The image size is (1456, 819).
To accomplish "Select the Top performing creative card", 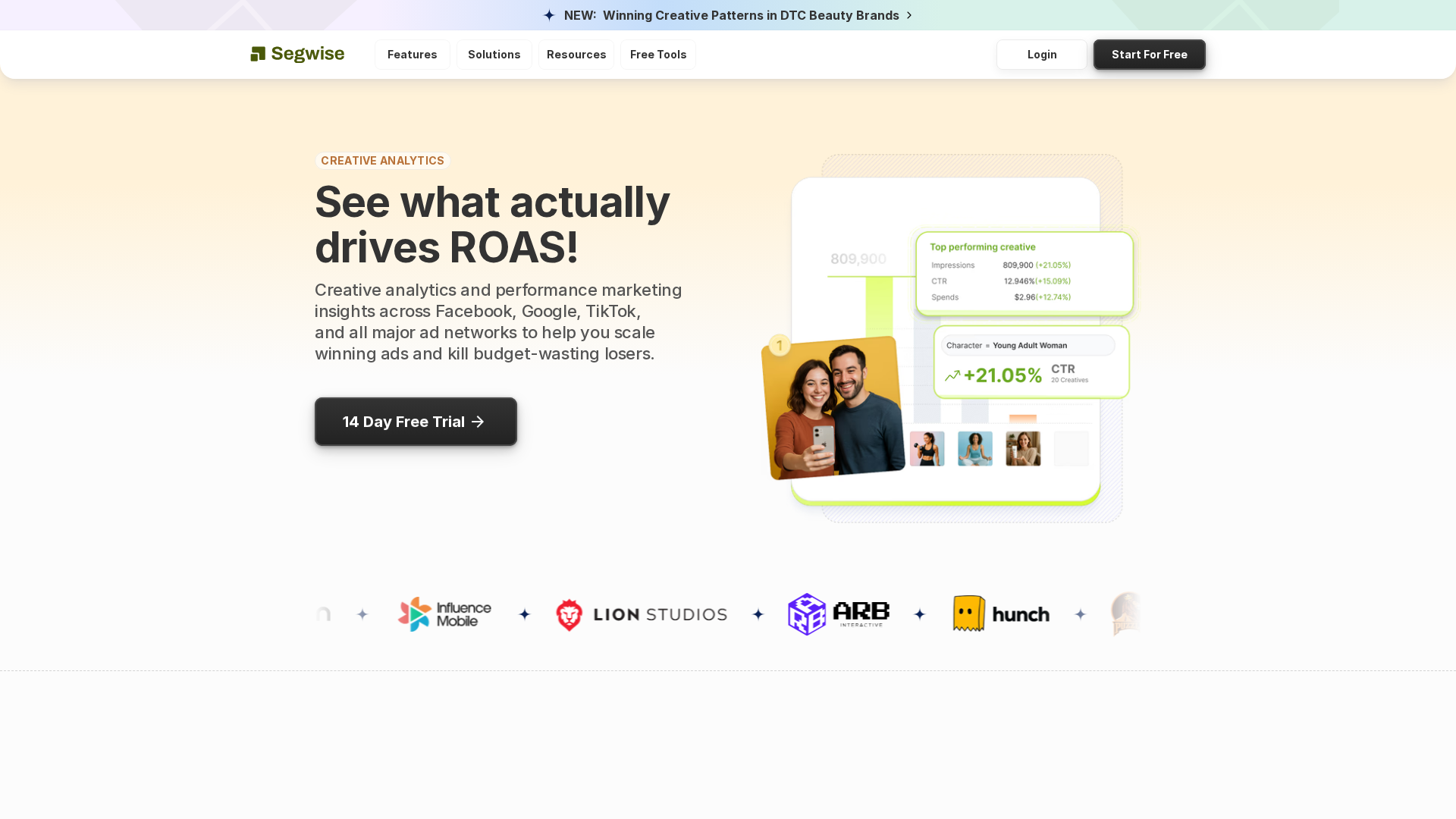I will click(x=1024, y=273).
